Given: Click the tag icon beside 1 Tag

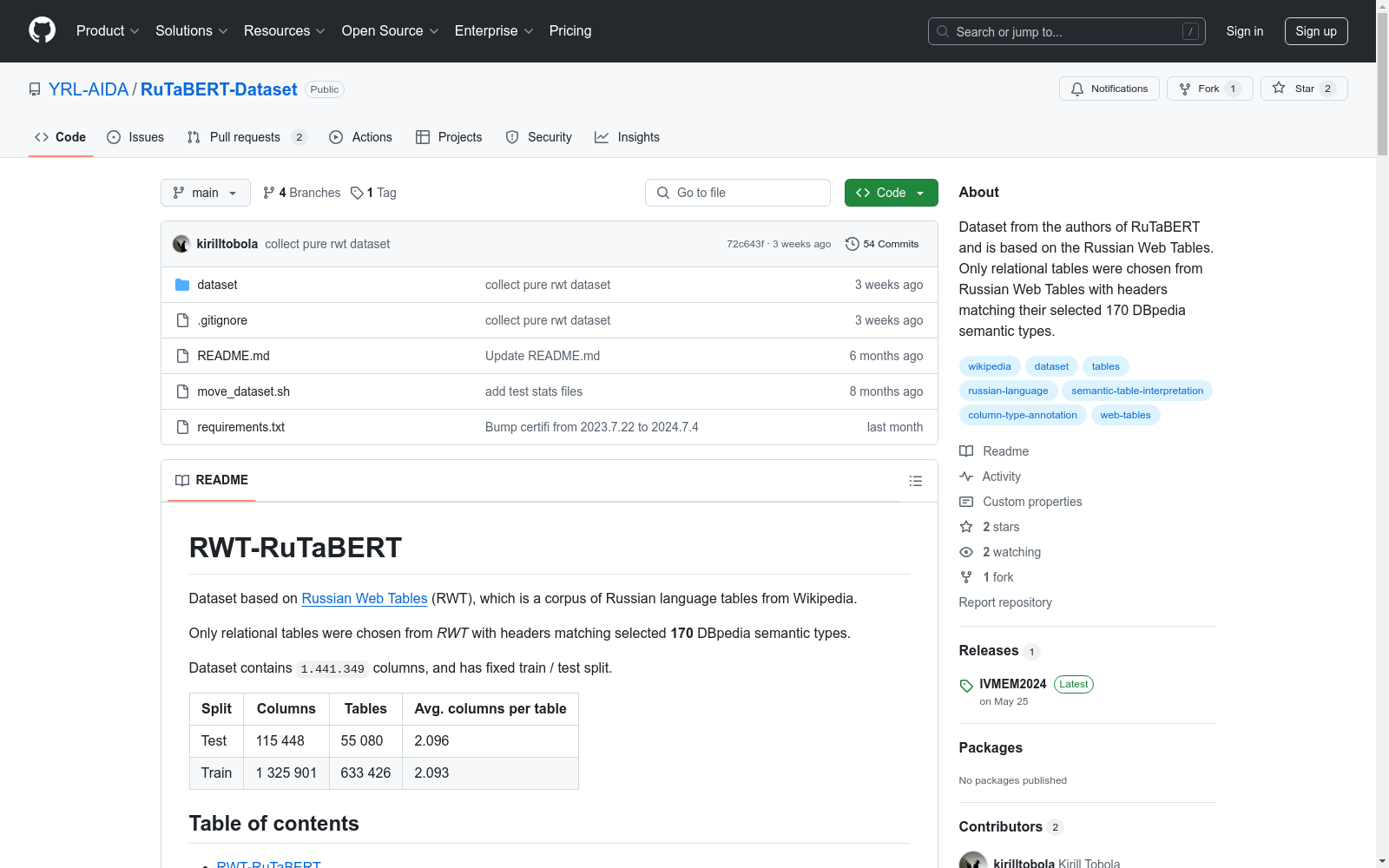Looking at the screenshot, I should 357,193.
